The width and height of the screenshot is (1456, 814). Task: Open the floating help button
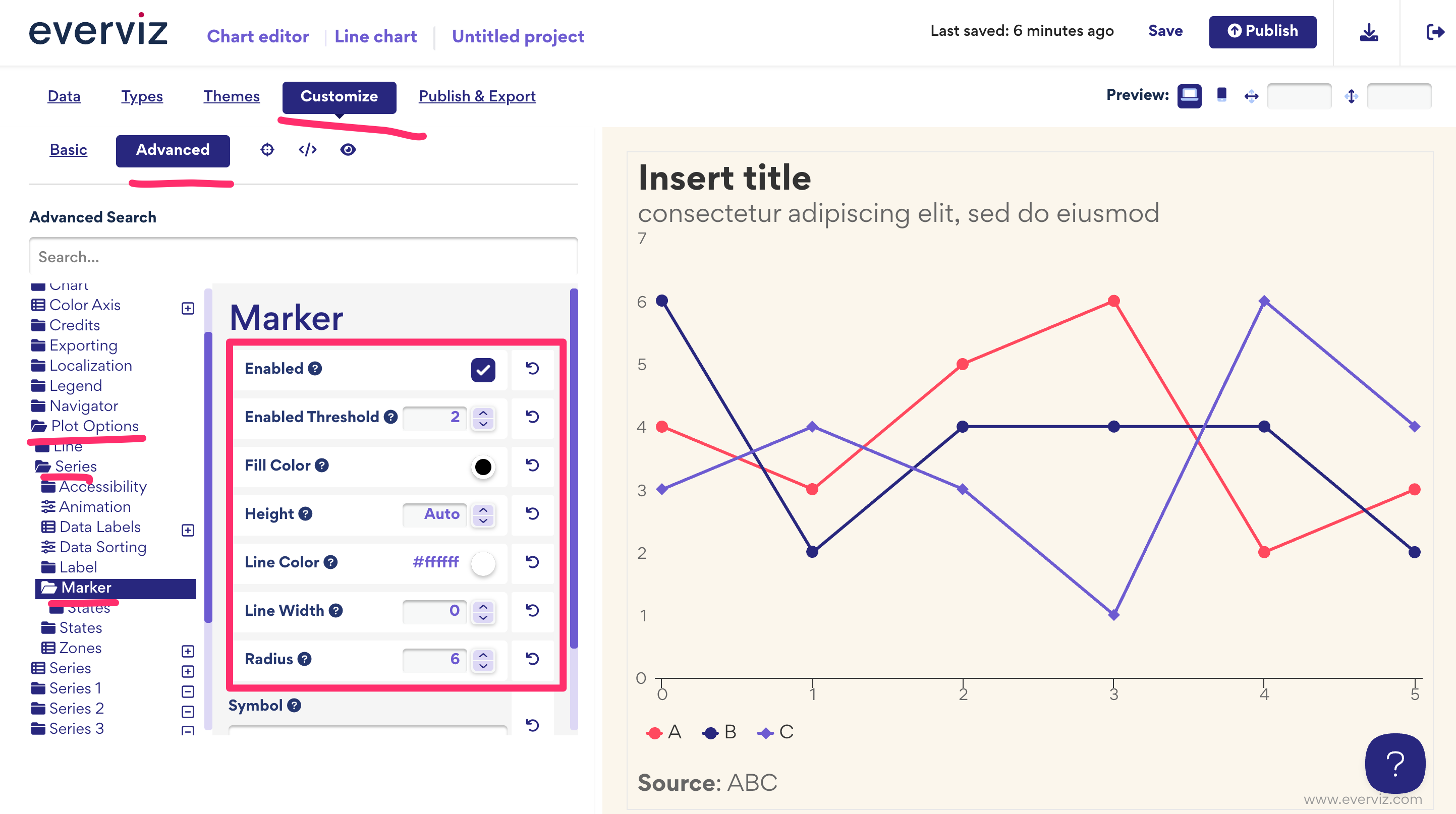click(1395, 763)
